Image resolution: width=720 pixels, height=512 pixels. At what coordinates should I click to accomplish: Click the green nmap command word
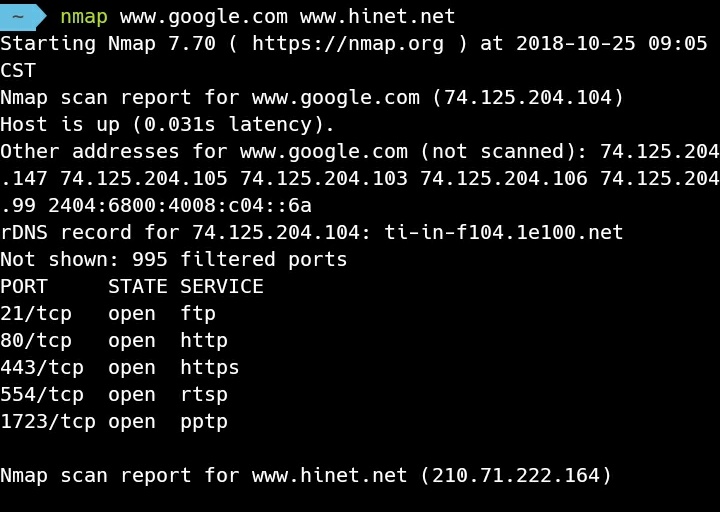click(x=84, y=17)
